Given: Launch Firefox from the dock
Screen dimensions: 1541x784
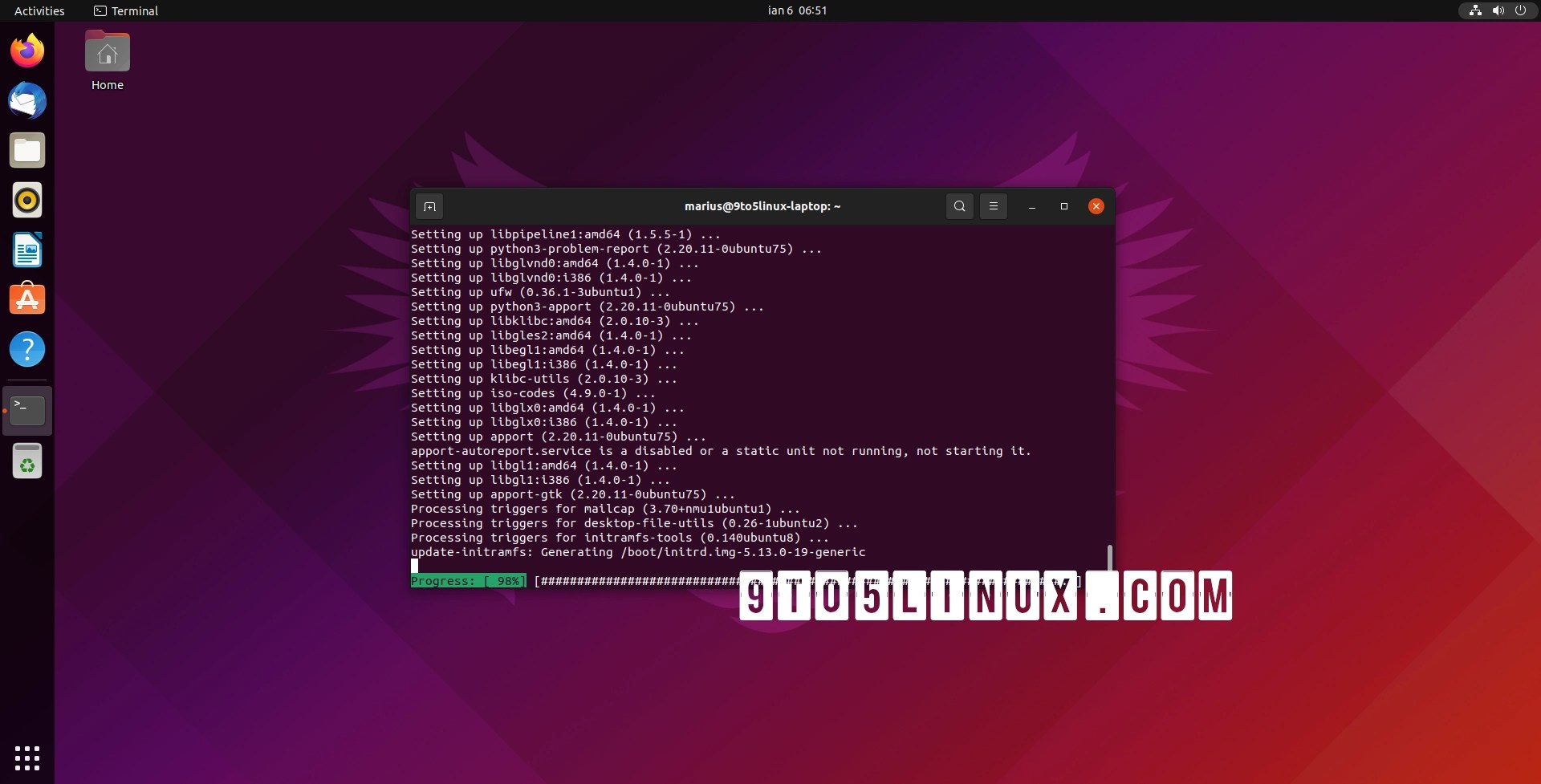Looking at the screenshot, I should coord(27,50).
